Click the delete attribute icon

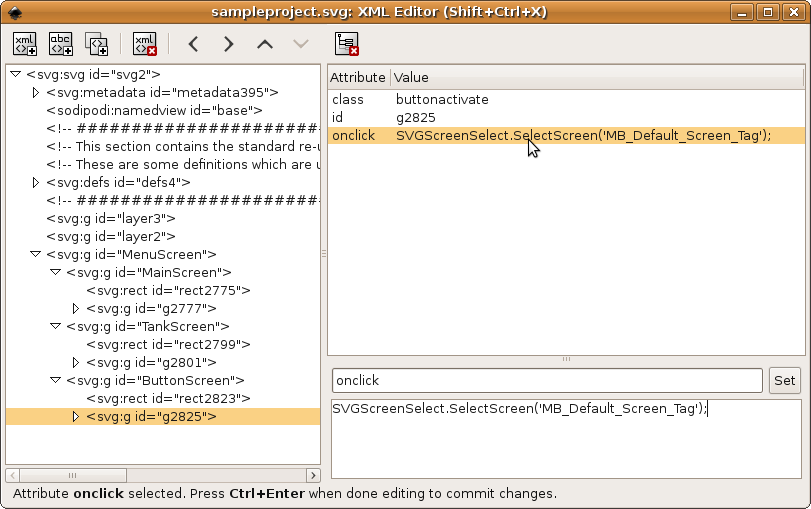click(347, 44)
